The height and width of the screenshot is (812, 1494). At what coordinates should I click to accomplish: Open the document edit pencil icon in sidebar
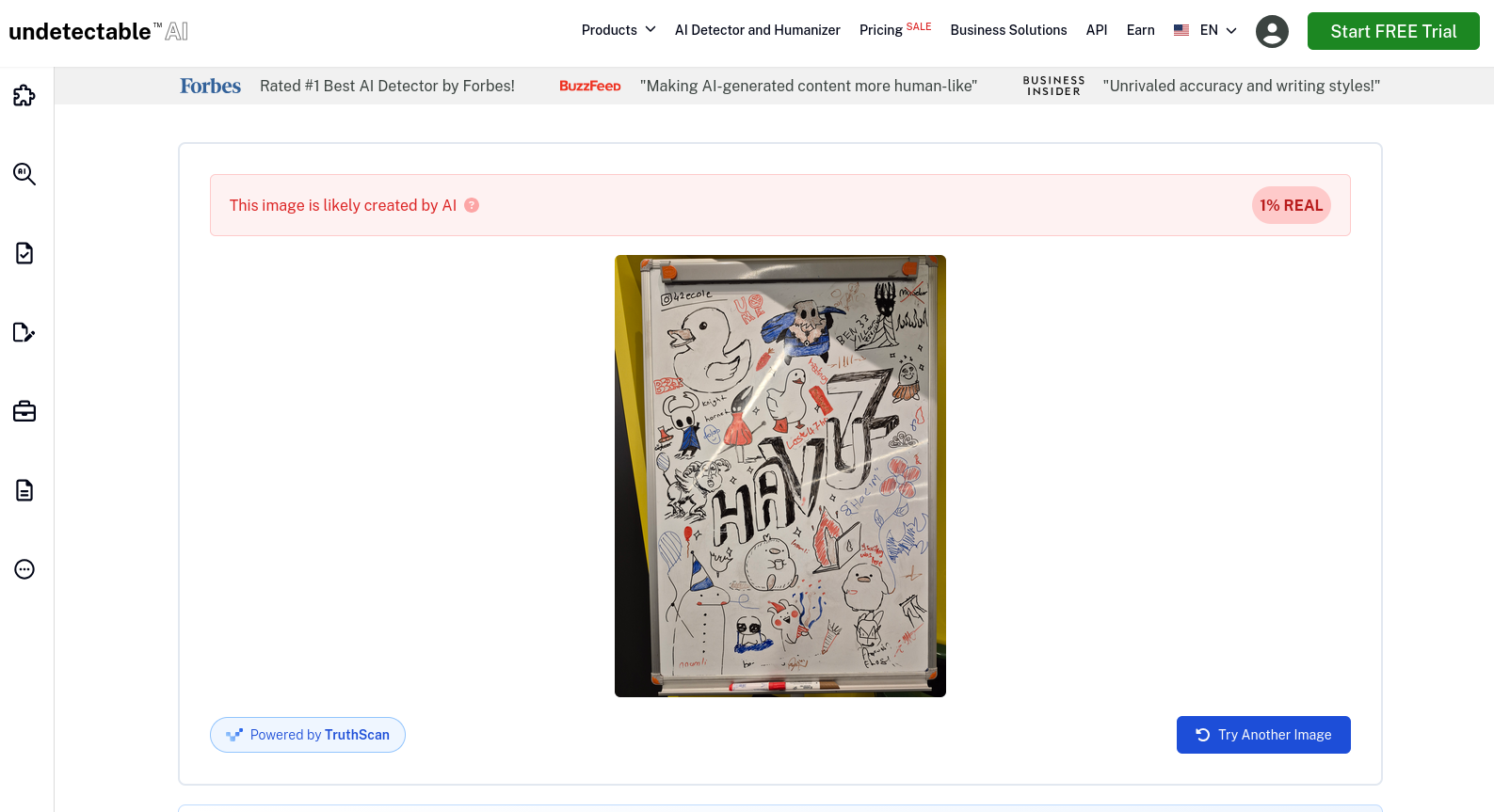[24, 332]
